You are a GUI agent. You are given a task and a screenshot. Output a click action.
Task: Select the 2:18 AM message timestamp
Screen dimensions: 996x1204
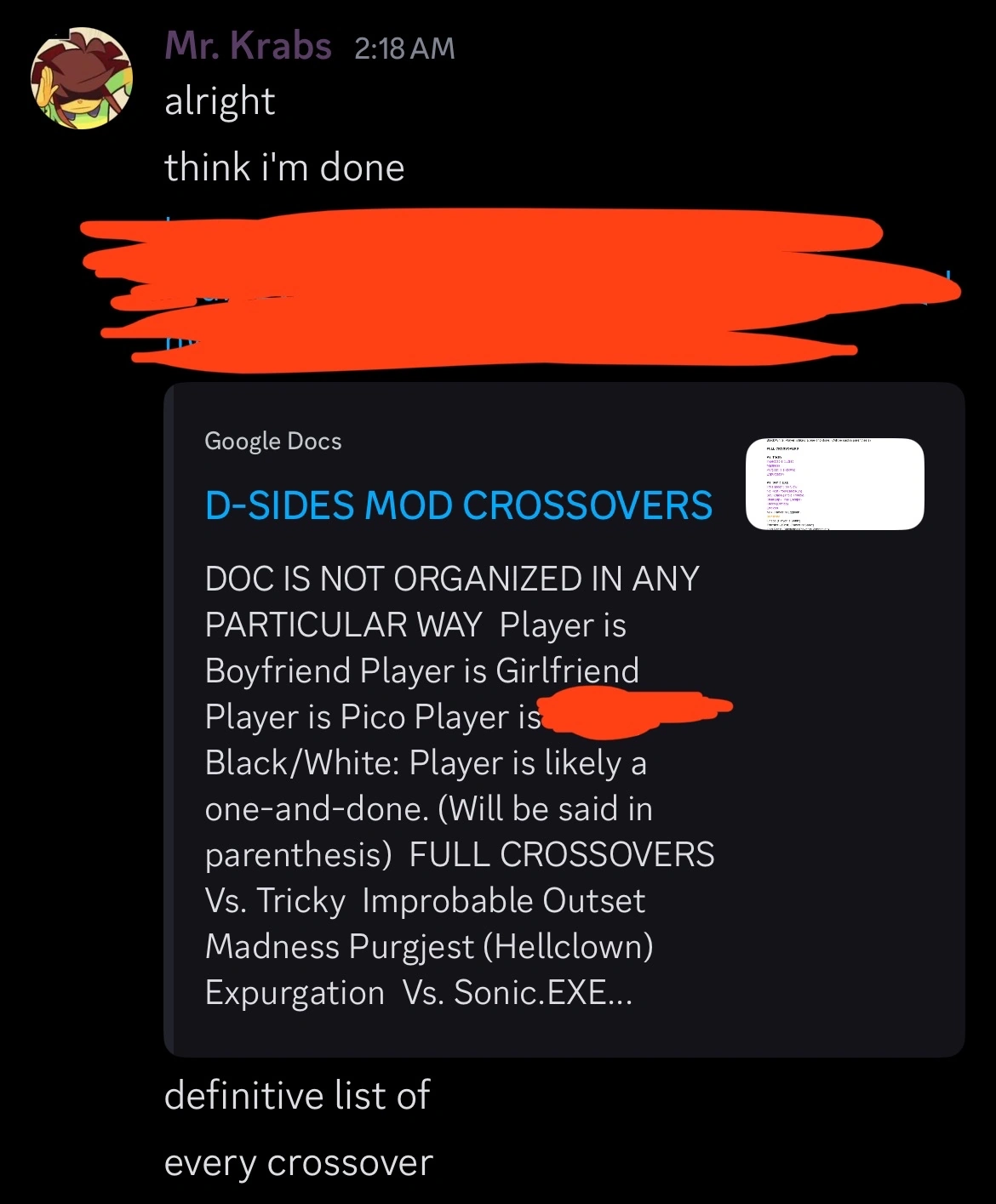coord(404,49)
